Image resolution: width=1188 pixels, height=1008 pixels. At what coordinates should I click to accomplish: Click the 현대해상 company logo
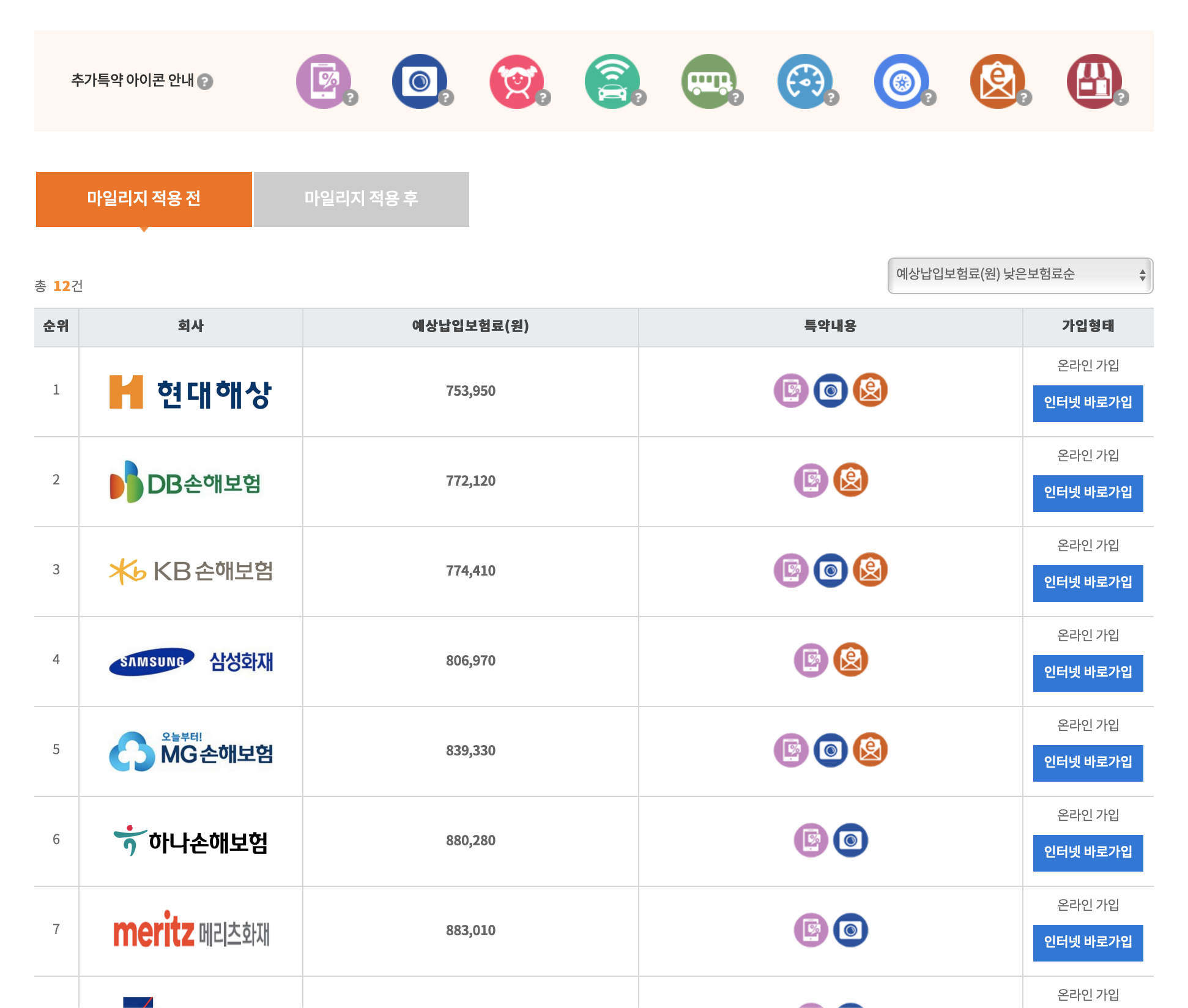pyautogui.click(x=190, y=392)
